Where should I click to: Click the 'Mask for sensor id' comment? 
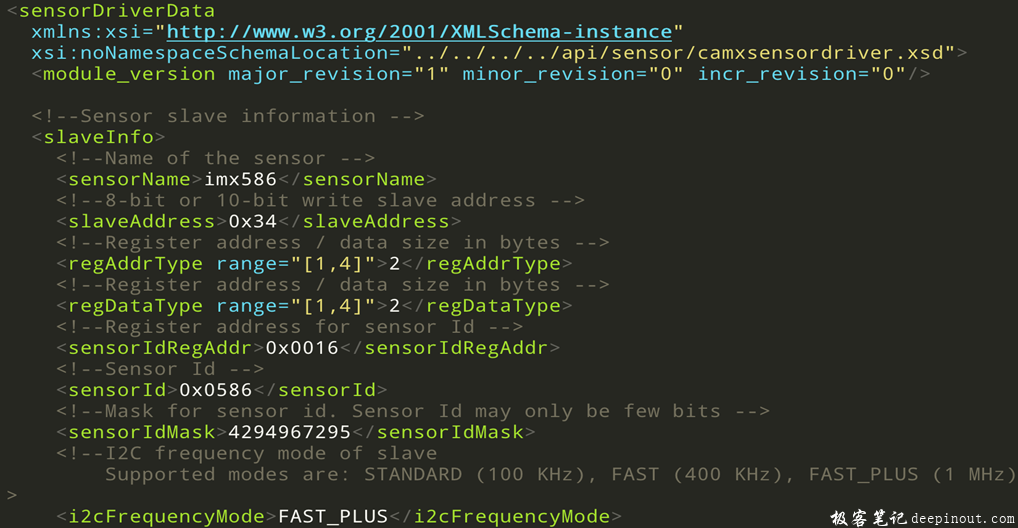tap(412, 410)
